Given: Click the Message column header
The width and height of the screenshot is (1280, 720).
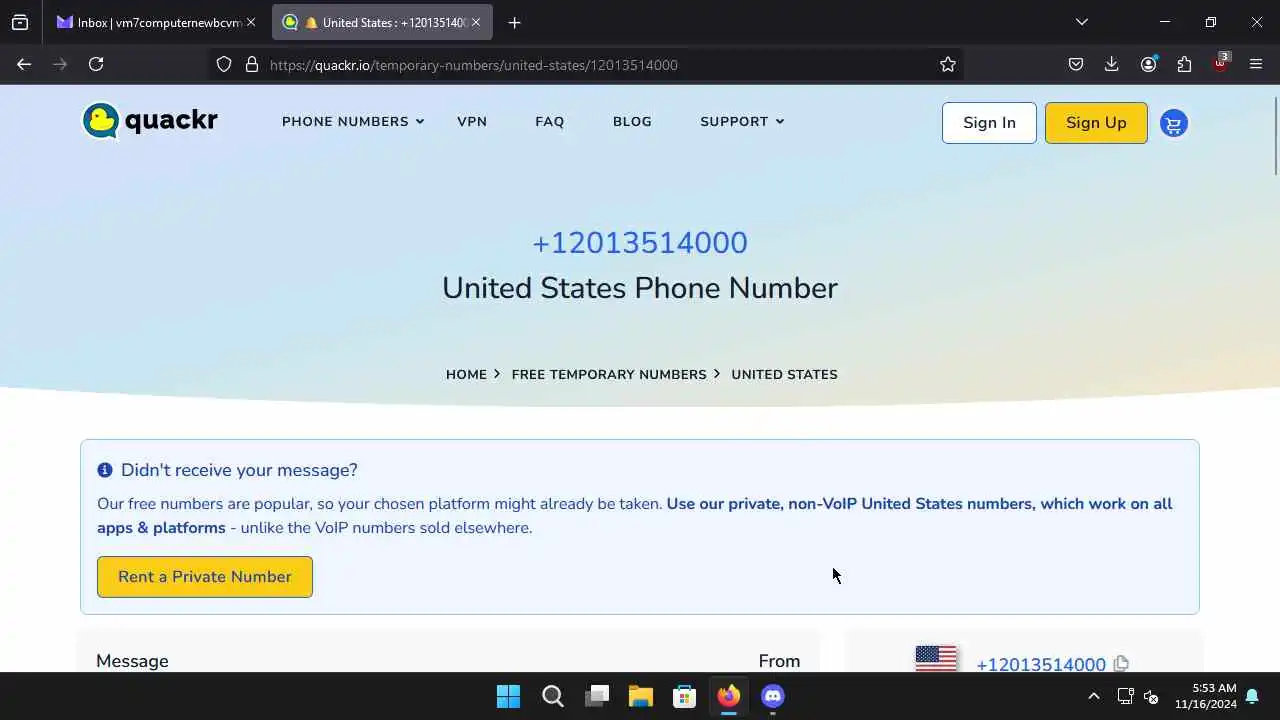Looking at the screenshot, I should tap(132, 661).
